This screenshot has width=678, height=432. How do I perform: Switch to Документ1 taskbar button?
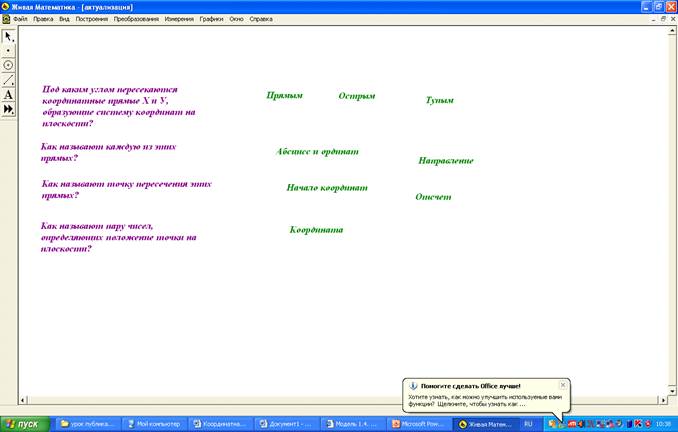pos(286,424)
